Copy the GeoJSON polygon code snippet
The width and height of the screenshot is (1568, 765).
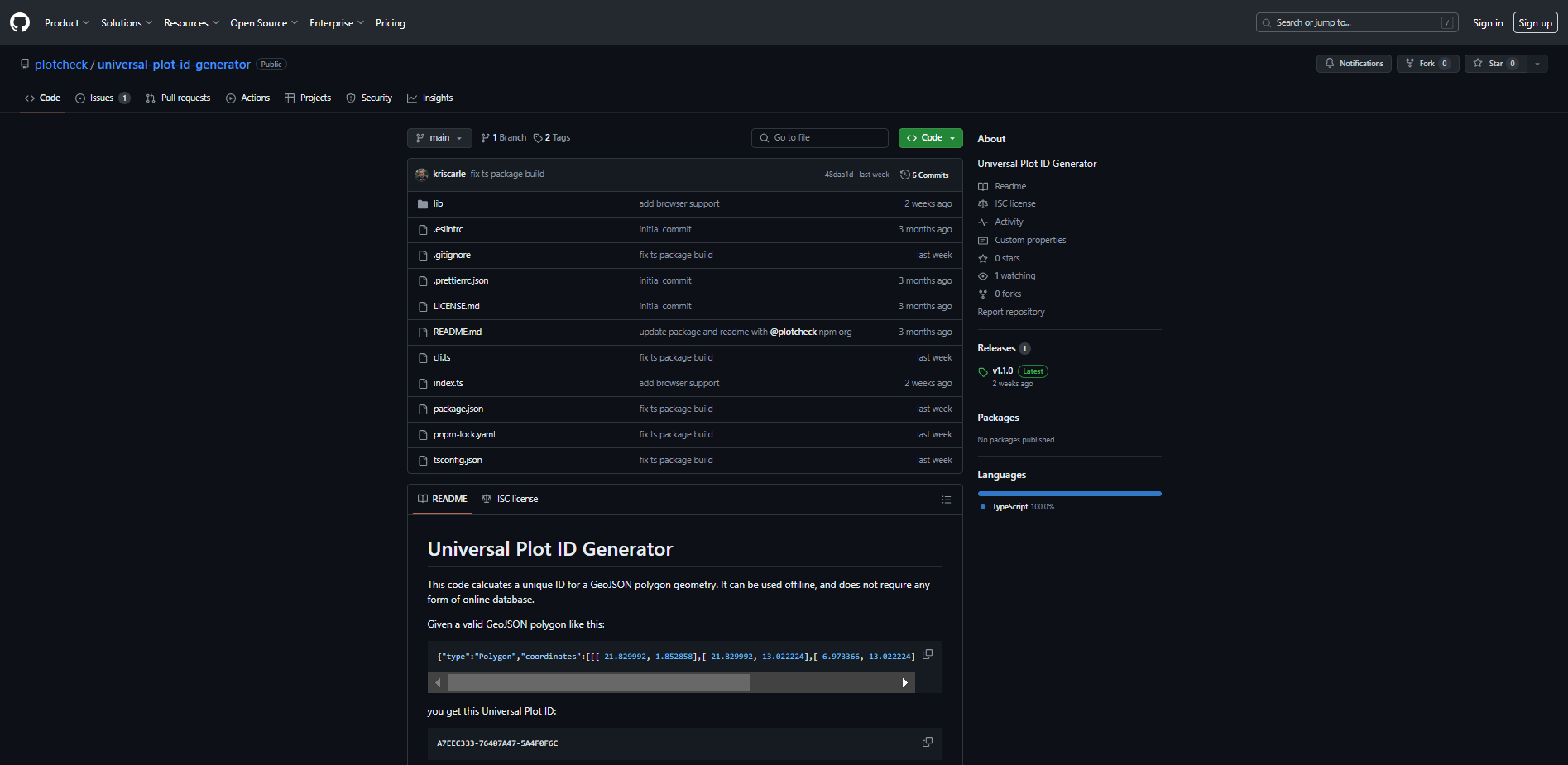point(928,654)
